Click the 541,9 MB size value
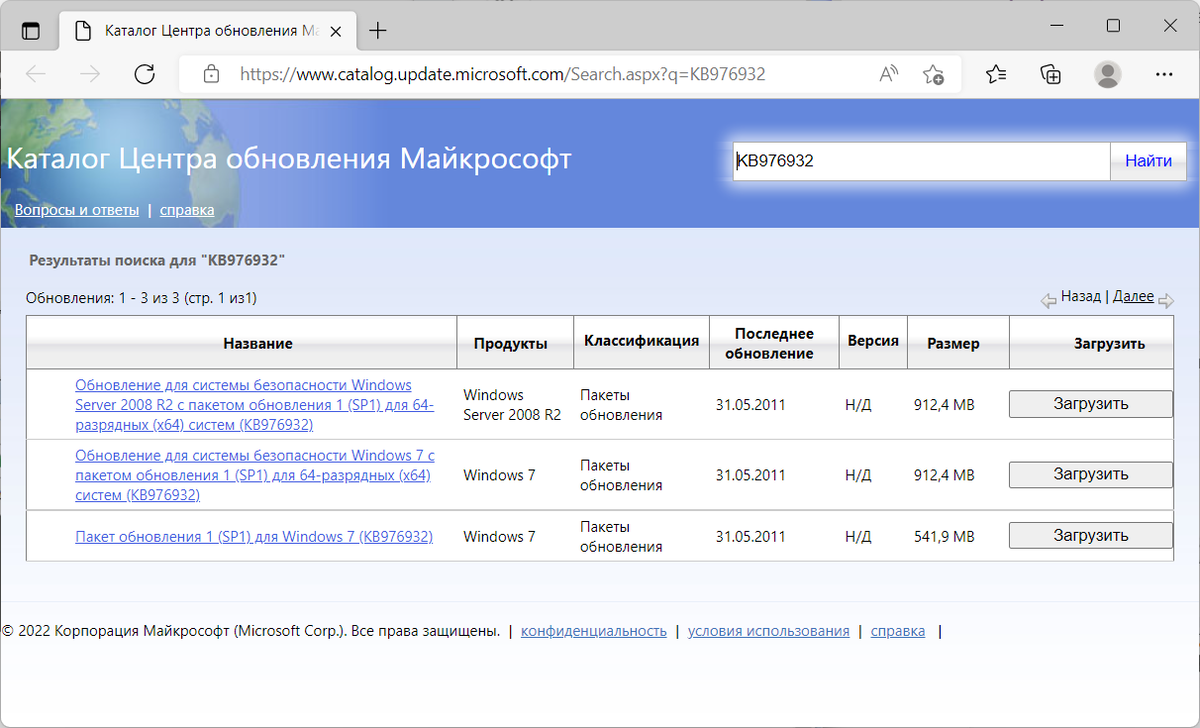Screen dimensions: 1200x728 click(944, 537)
